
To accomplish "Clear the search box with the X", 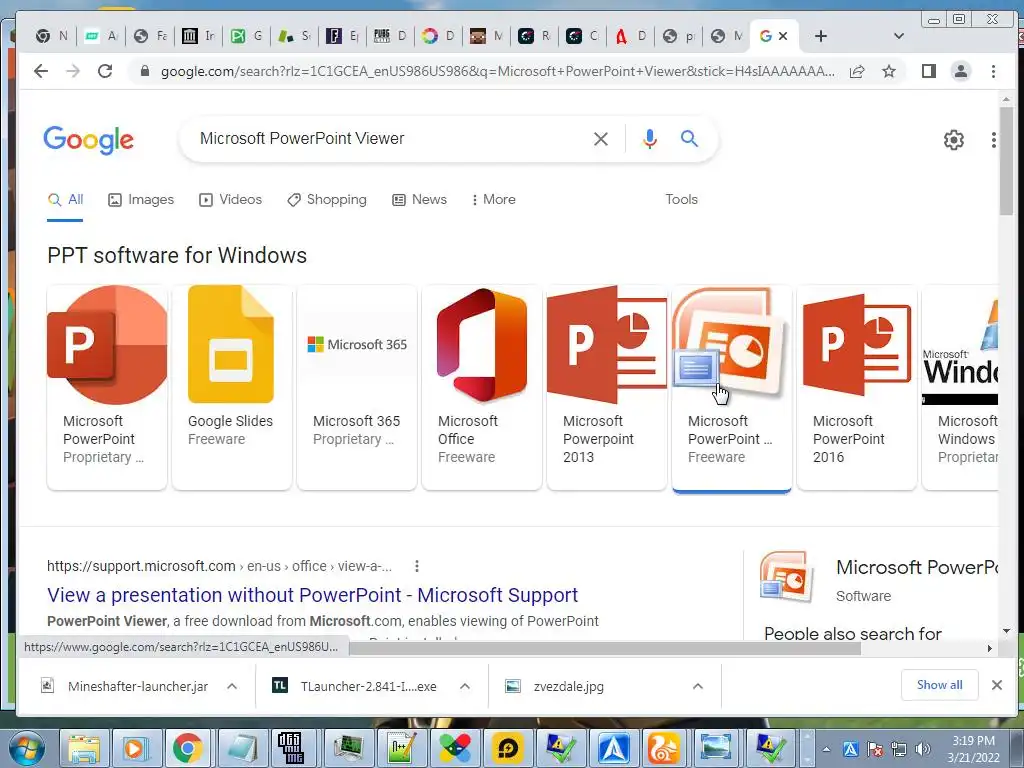I will (x=601, y=138).
